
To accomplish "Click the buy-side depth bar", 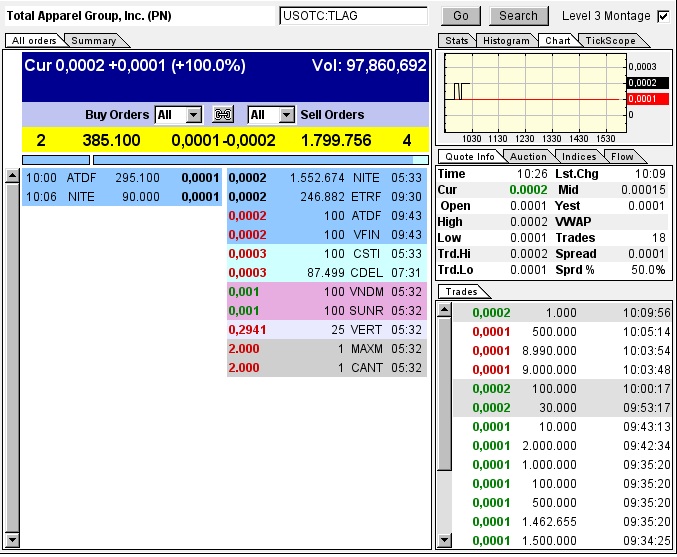I will pyautogui.click(x=56, y=160).
